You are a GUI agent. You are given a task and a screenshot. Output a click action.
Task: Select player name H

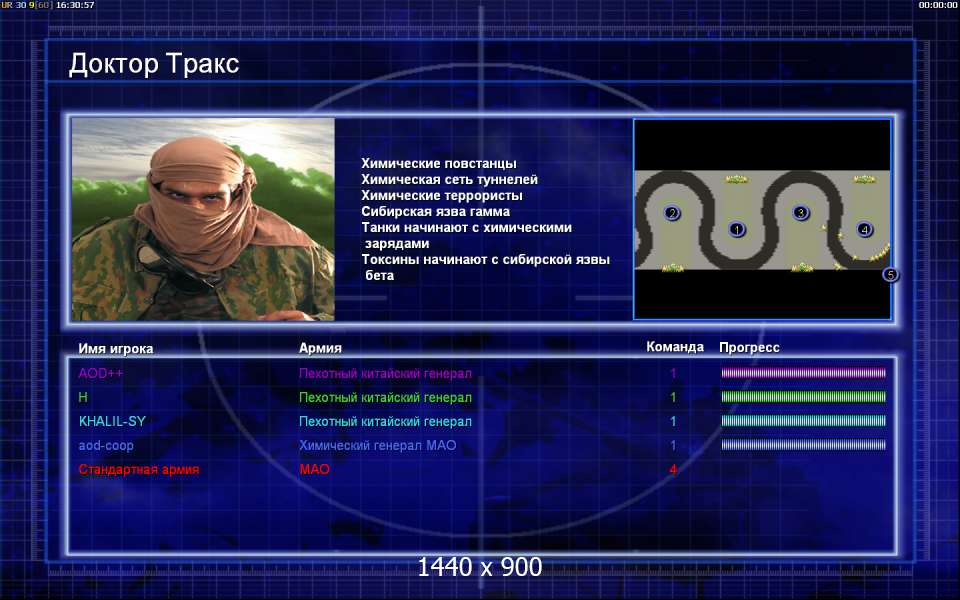coord(83,397)
